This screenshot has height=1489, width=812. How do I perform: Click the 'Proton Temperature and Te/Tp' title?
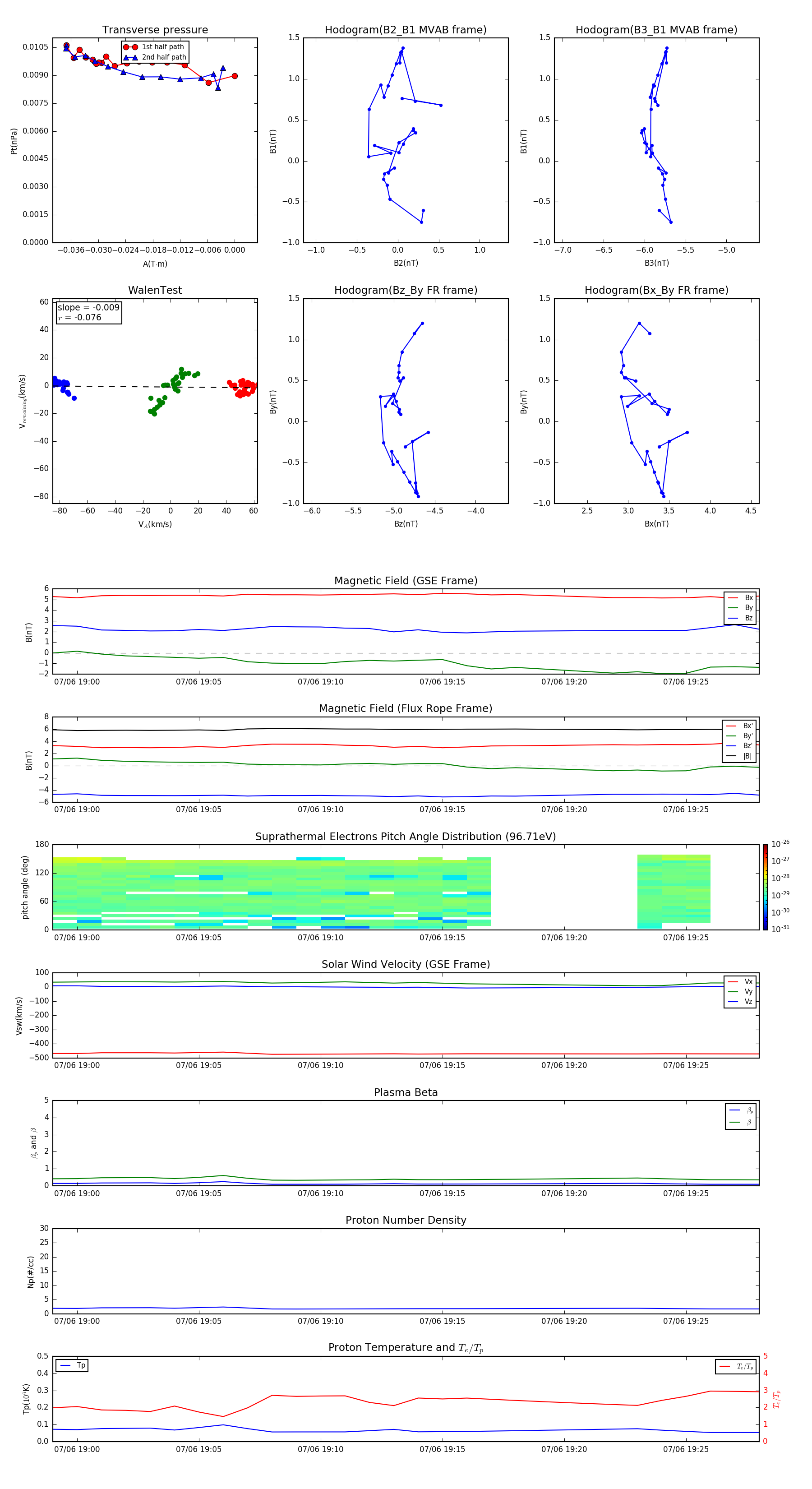coord(406,1348)
